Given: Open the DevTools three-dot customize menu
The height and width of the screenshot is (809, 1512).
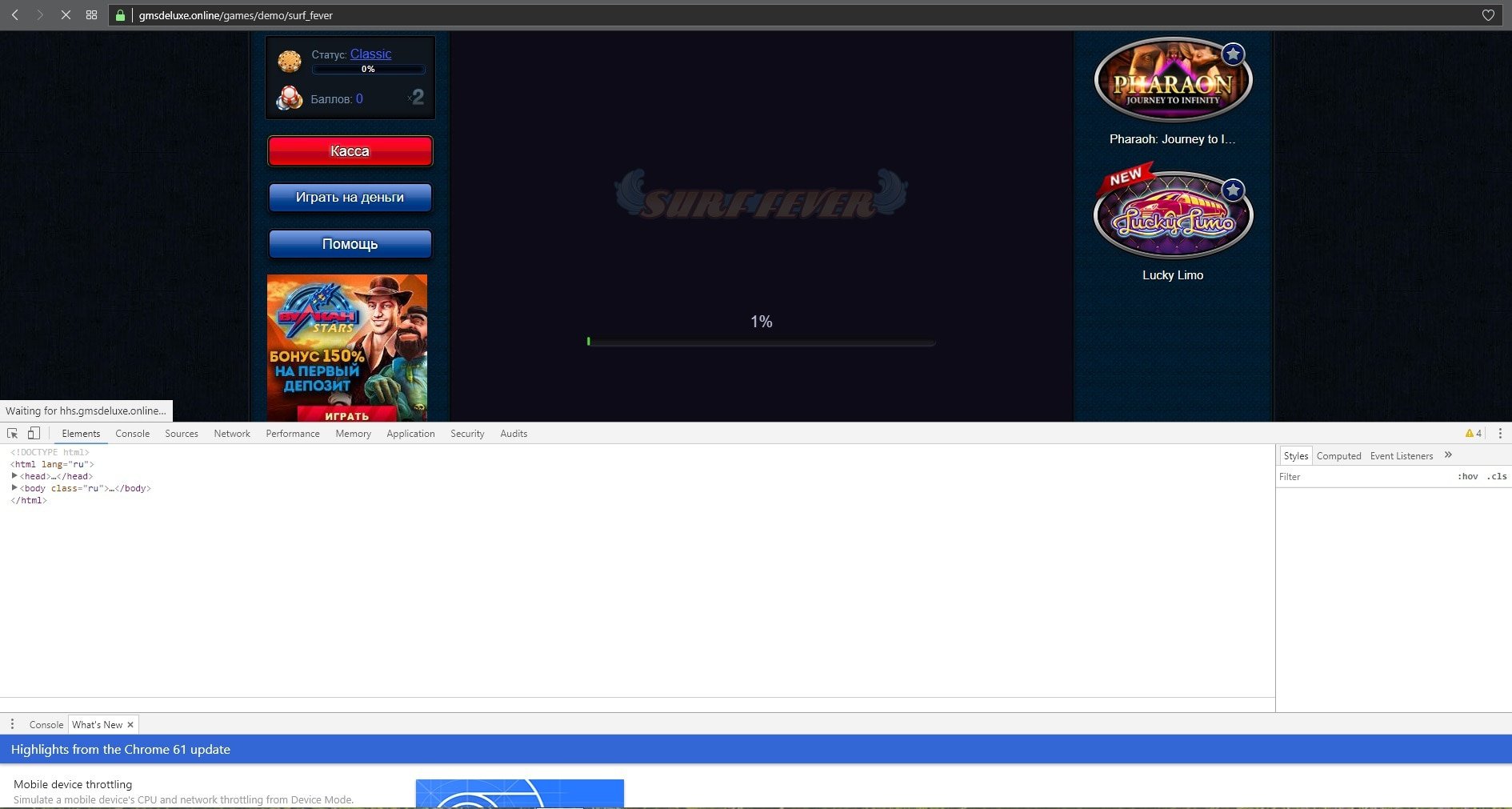Looking at the screenshot, I should (1500, 433).
